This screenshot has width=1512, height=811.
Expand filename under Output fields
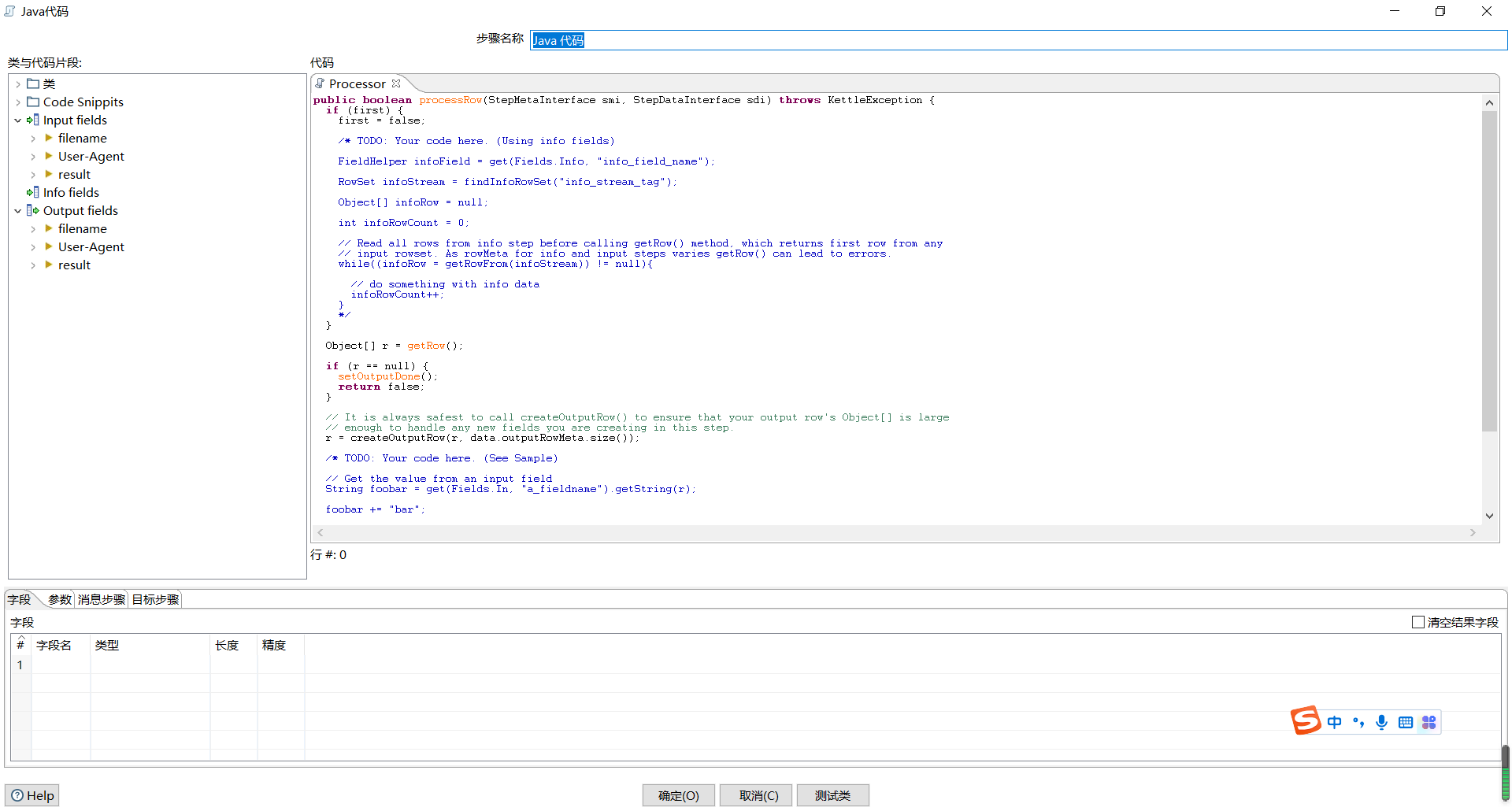click(33, 229)
